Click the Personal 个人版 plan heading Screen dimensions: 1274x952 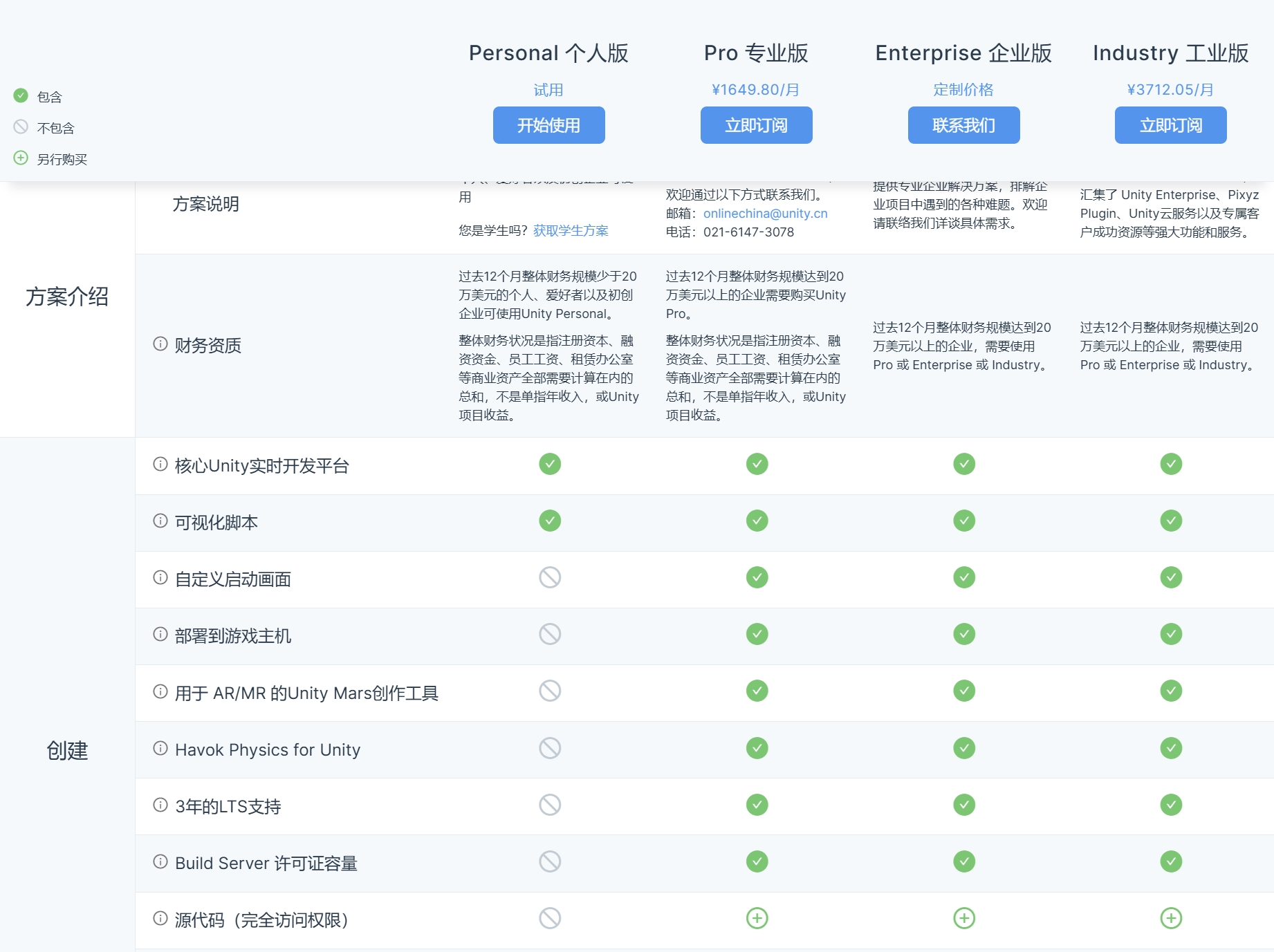pos(548,53)
